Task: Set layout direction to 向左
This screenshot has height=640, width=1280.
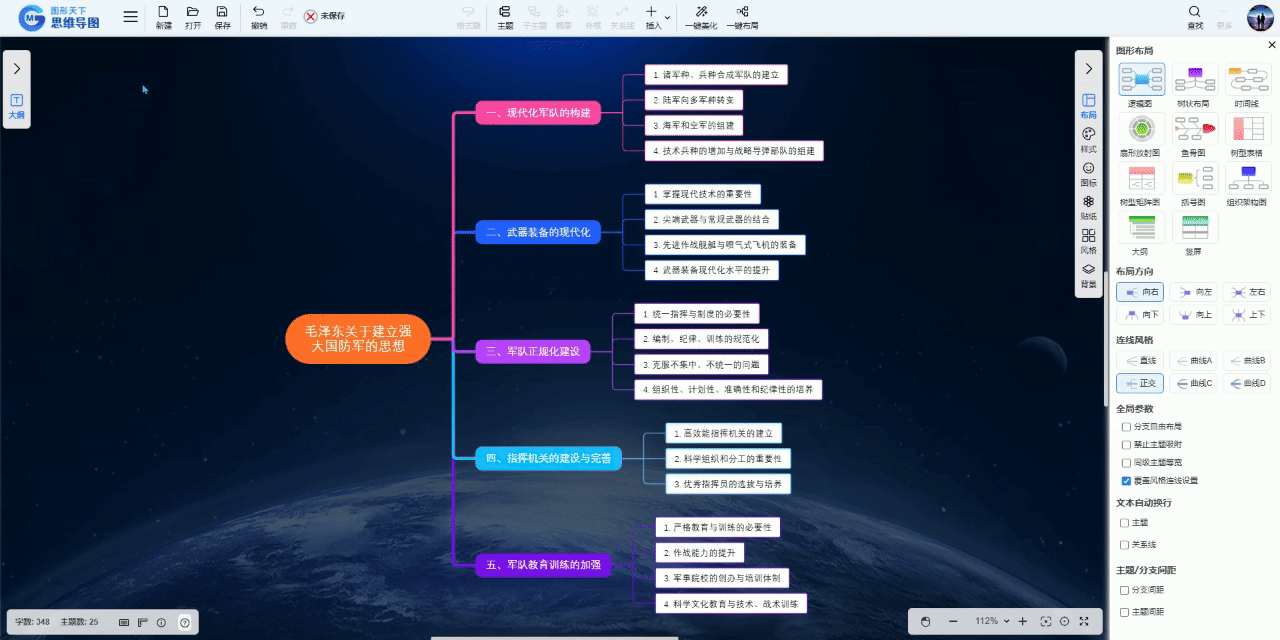Action: tap(1194, 292)
